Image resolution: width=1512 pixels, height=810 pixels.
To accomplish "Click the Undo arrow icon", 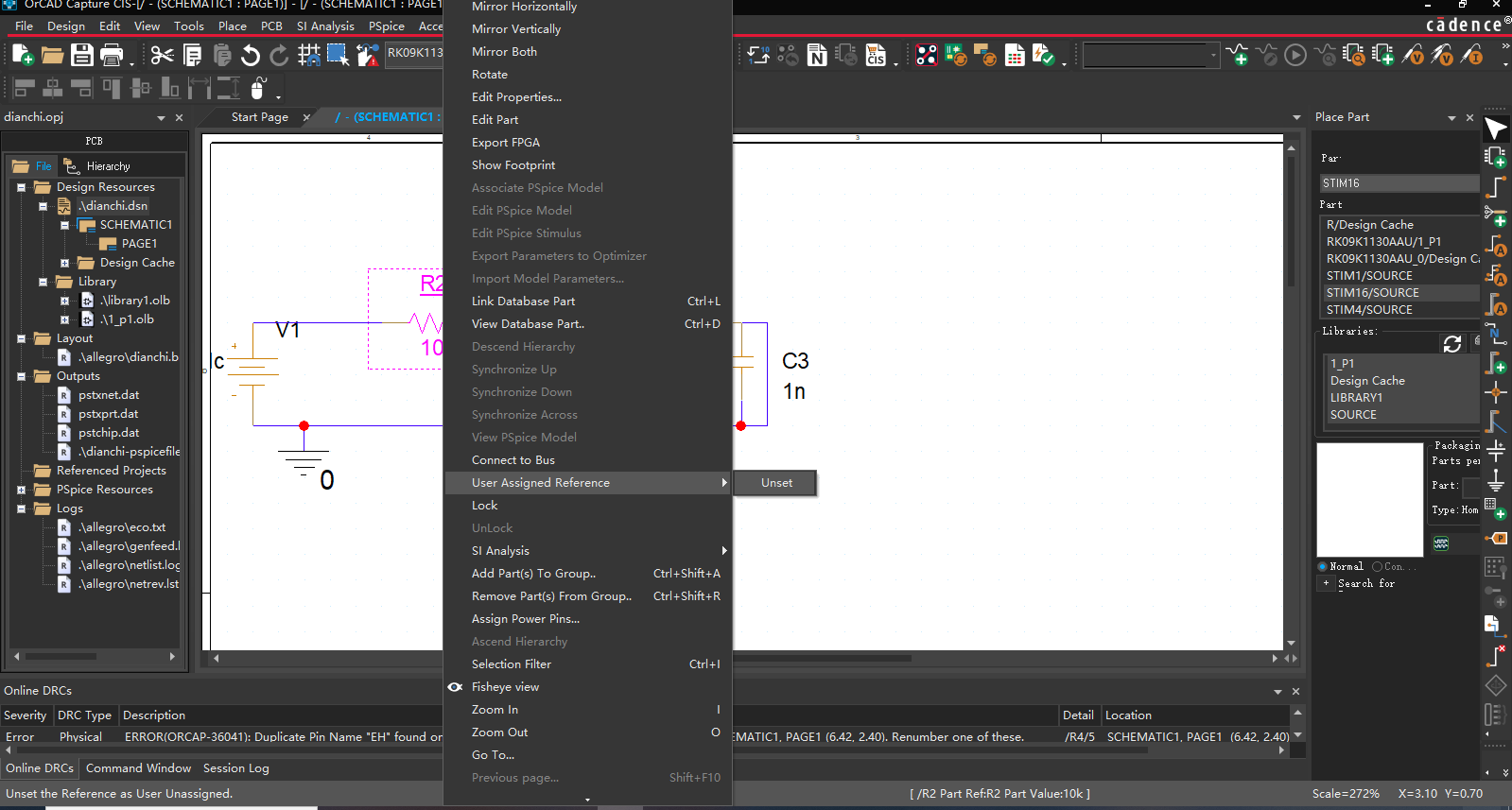I will pyautogui.click(x=251, y=55).
